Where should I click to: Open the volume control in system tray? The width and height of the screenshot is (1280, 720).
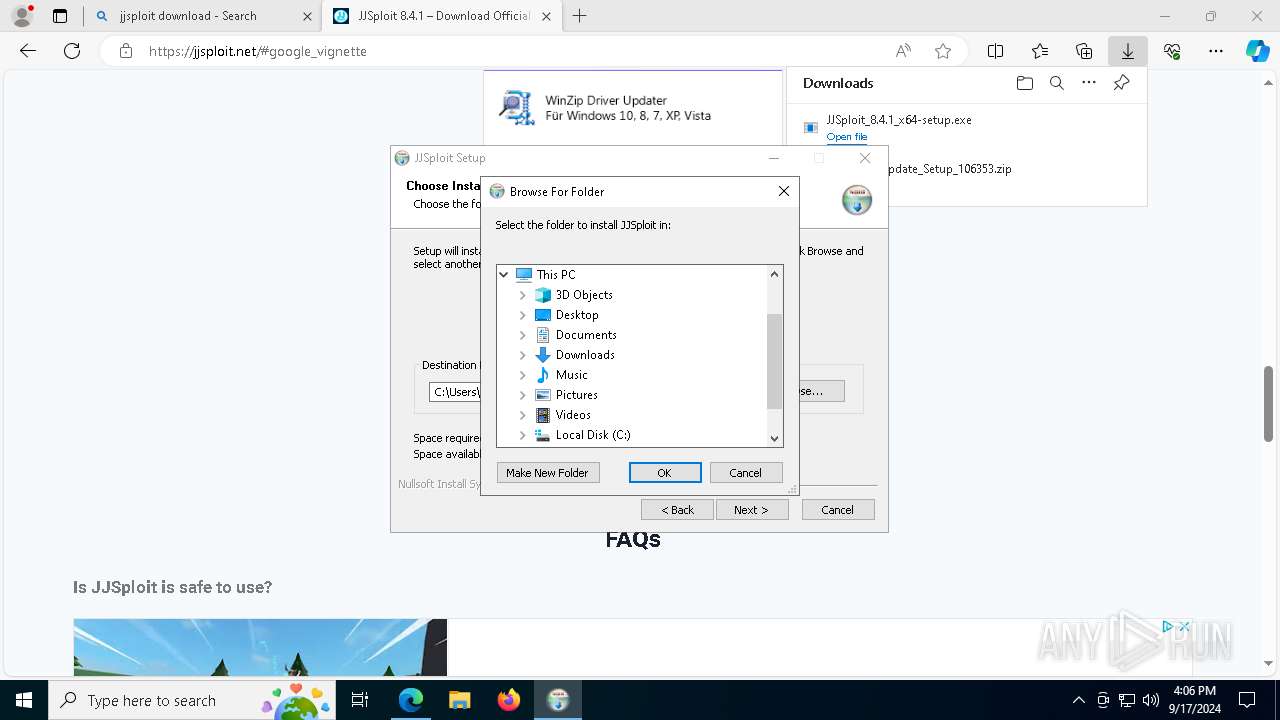coord(1151,700)
